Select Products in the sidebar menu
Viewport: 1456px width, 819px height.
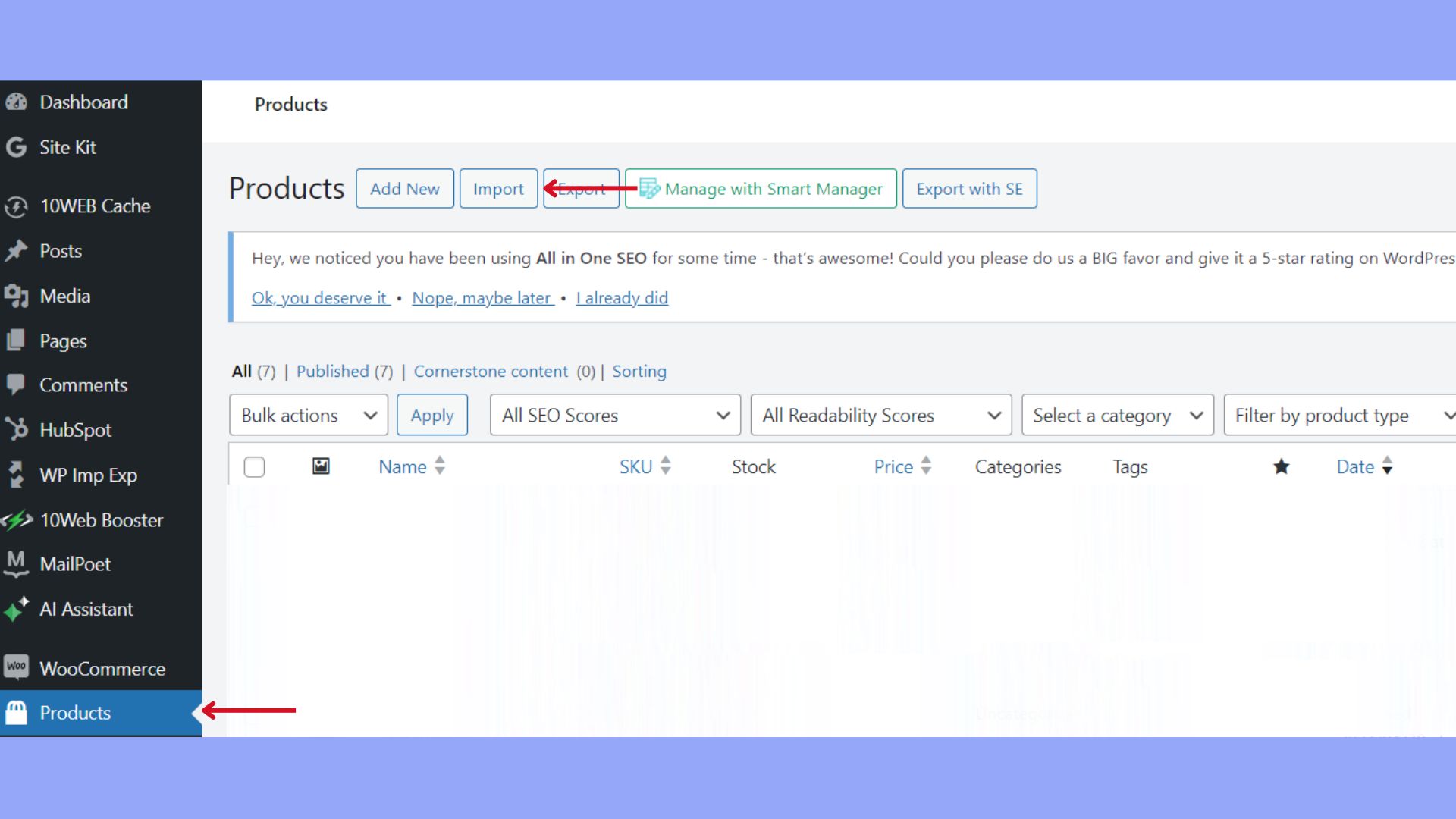75,713
